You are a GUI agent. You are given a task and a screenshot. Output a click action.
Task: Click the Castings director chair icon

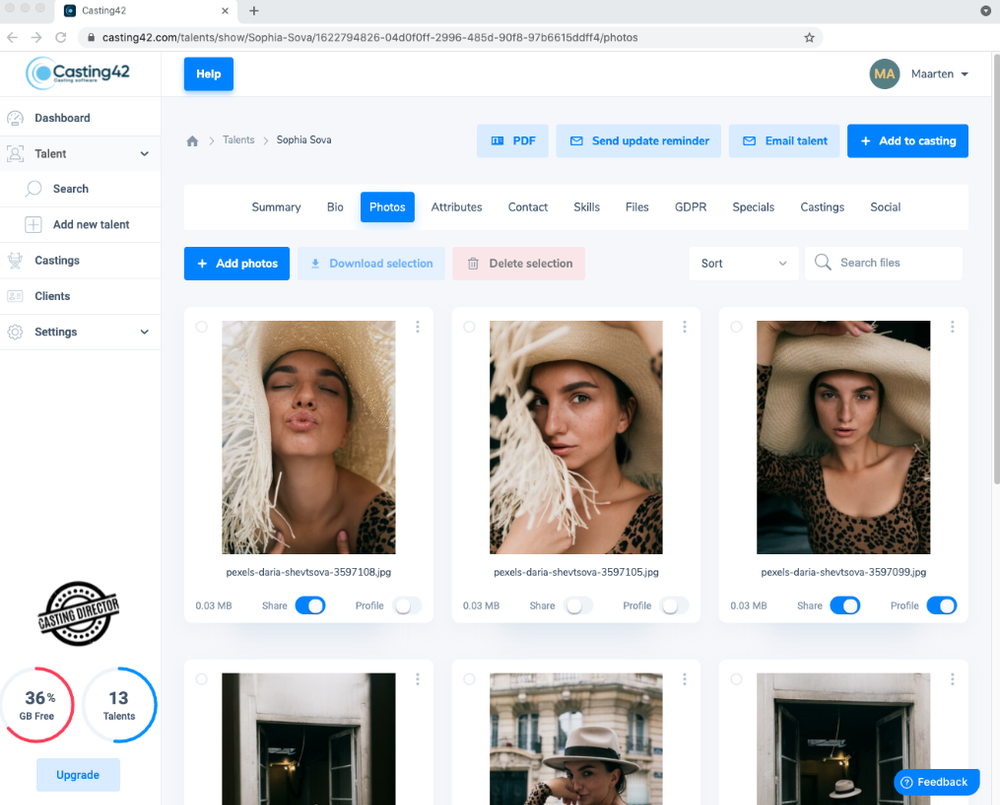click(x=15, y=260)
